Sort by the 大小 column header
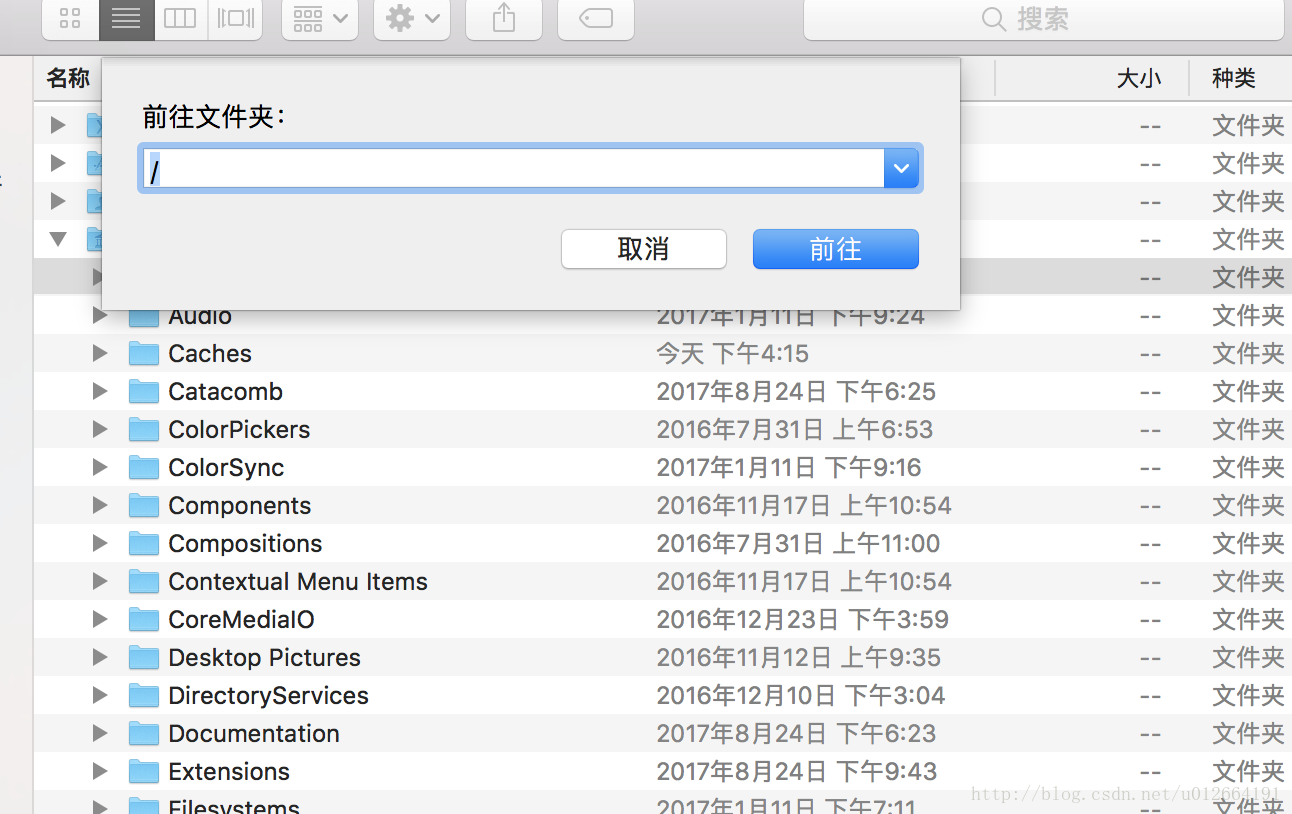The image size is (1292, 814). click(x=1139, y=78)
